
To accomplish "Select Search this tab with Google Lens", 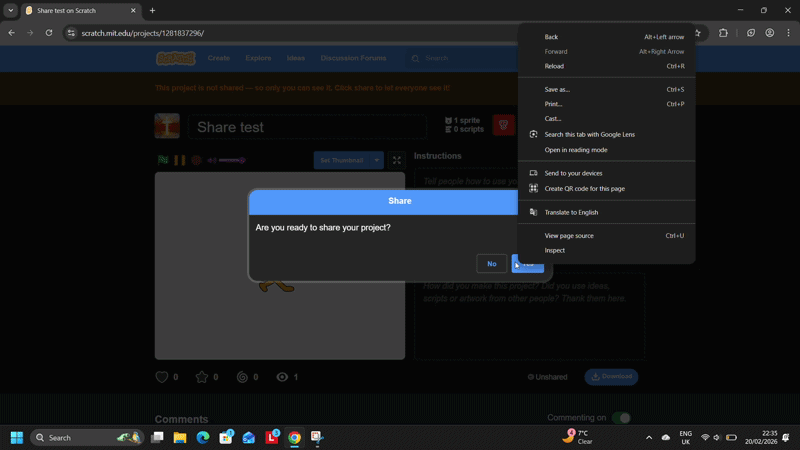I will [x=607, y=134].
